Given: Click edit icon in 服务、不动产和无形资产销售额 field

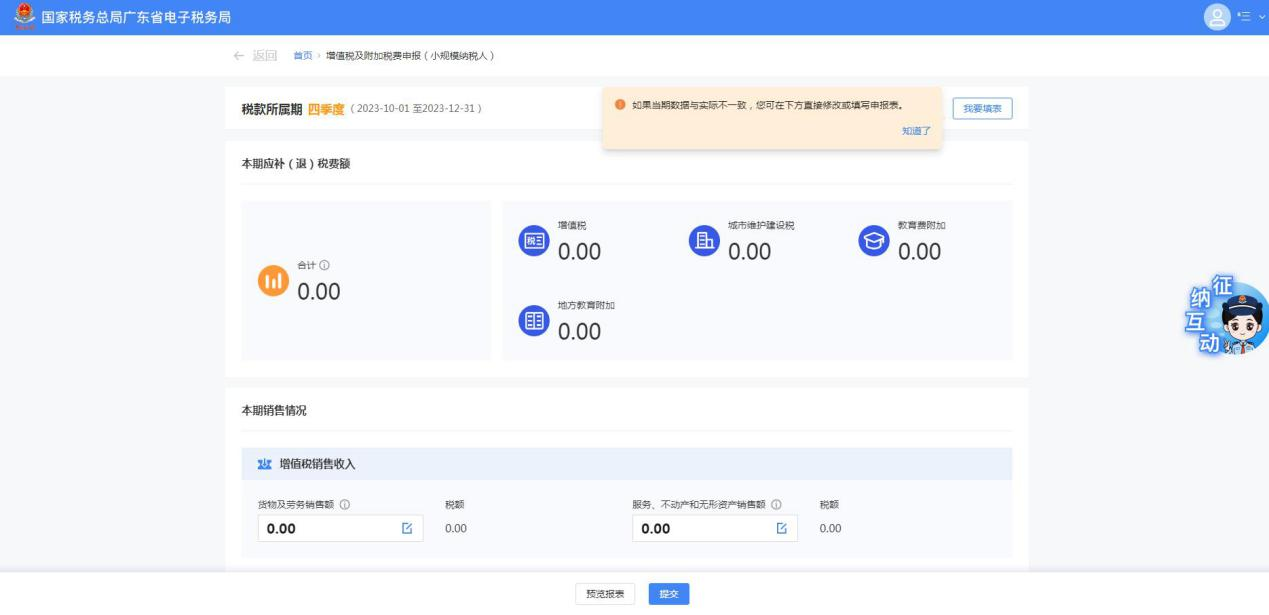Looking at the screenshot, I should [x=782, y=528].
